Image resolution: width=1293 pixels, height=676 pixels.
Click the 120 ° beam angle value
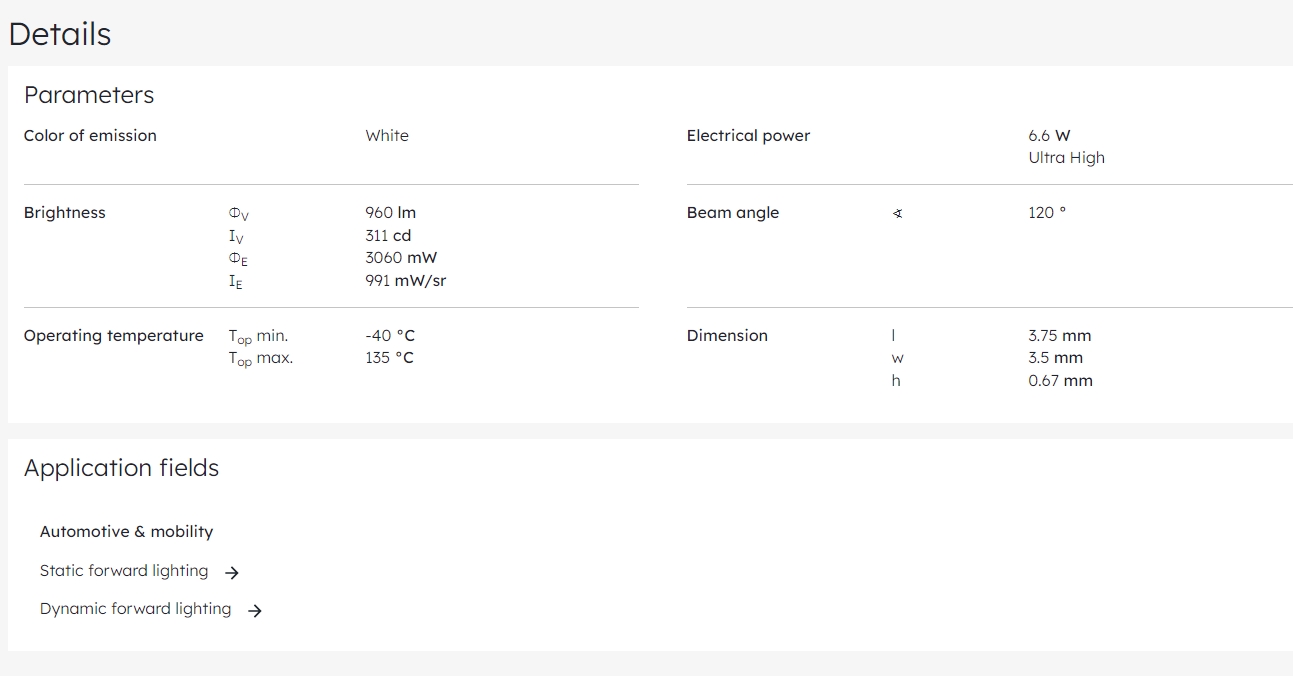(1046, 213)
